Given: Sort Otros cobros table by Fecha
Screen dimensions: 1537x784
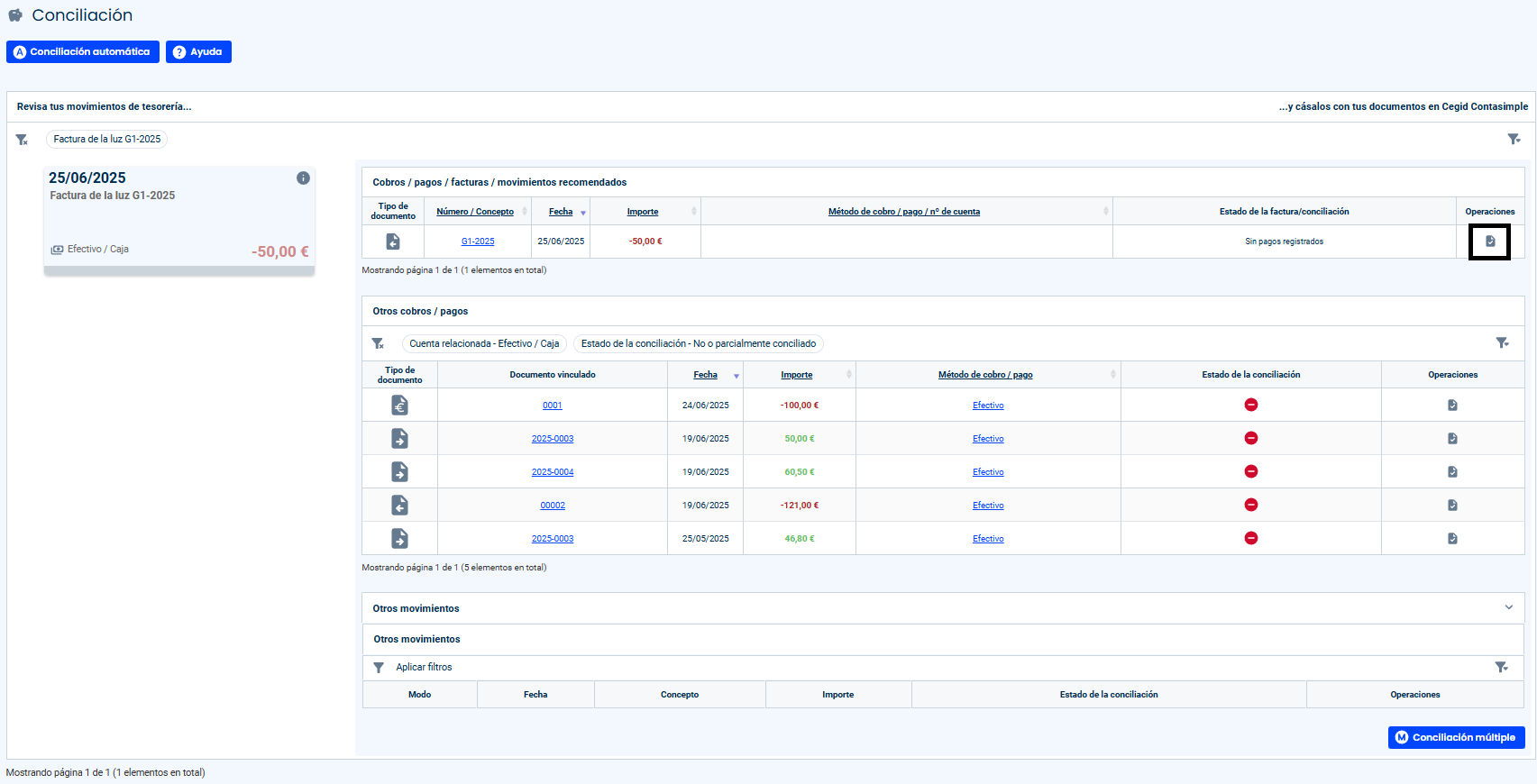Looking at the screenshot, I should click(x=706, y=375).
